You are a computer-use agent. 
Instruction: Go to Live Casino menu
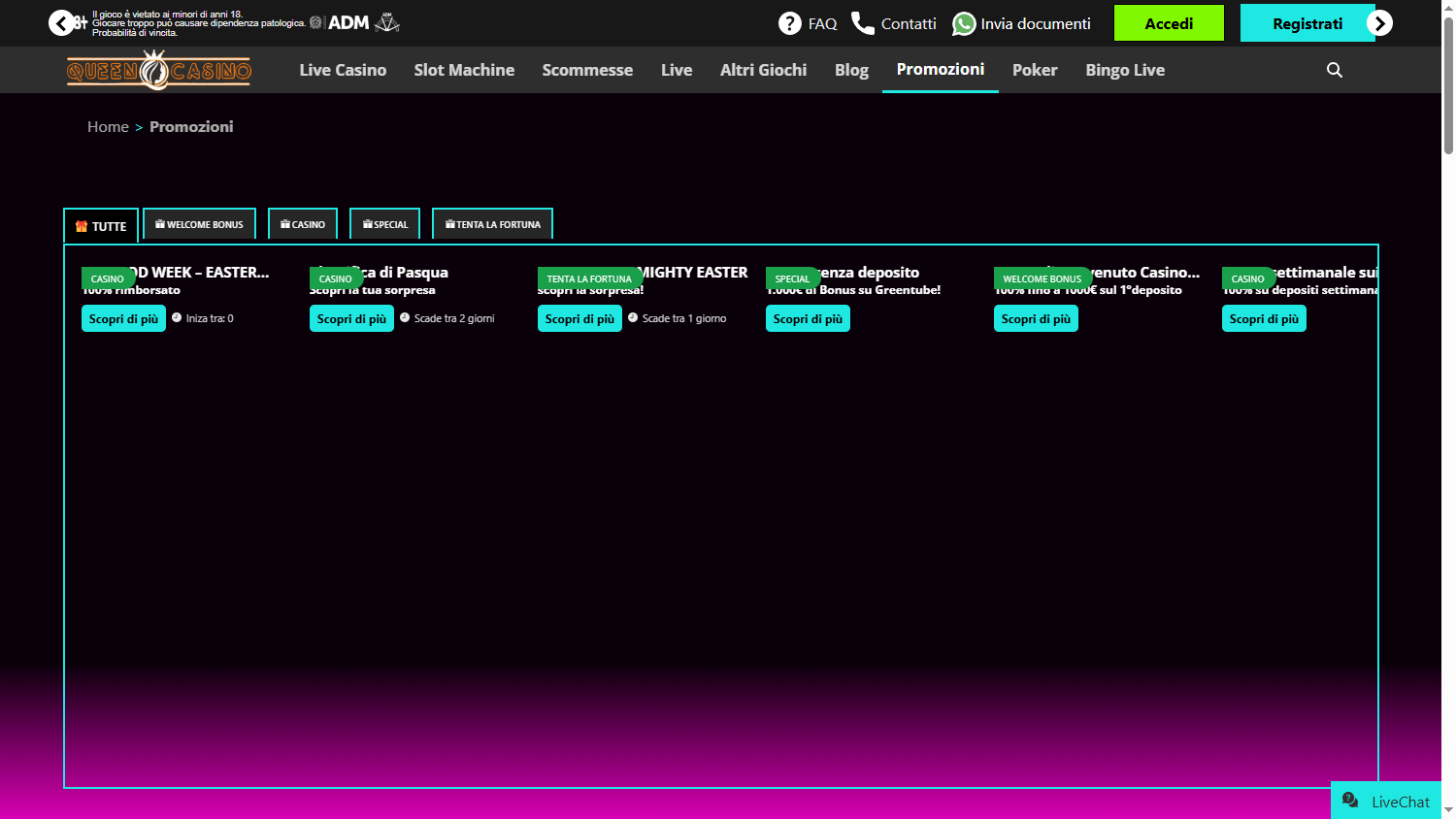pyautogui.click(x=343, y=70)
